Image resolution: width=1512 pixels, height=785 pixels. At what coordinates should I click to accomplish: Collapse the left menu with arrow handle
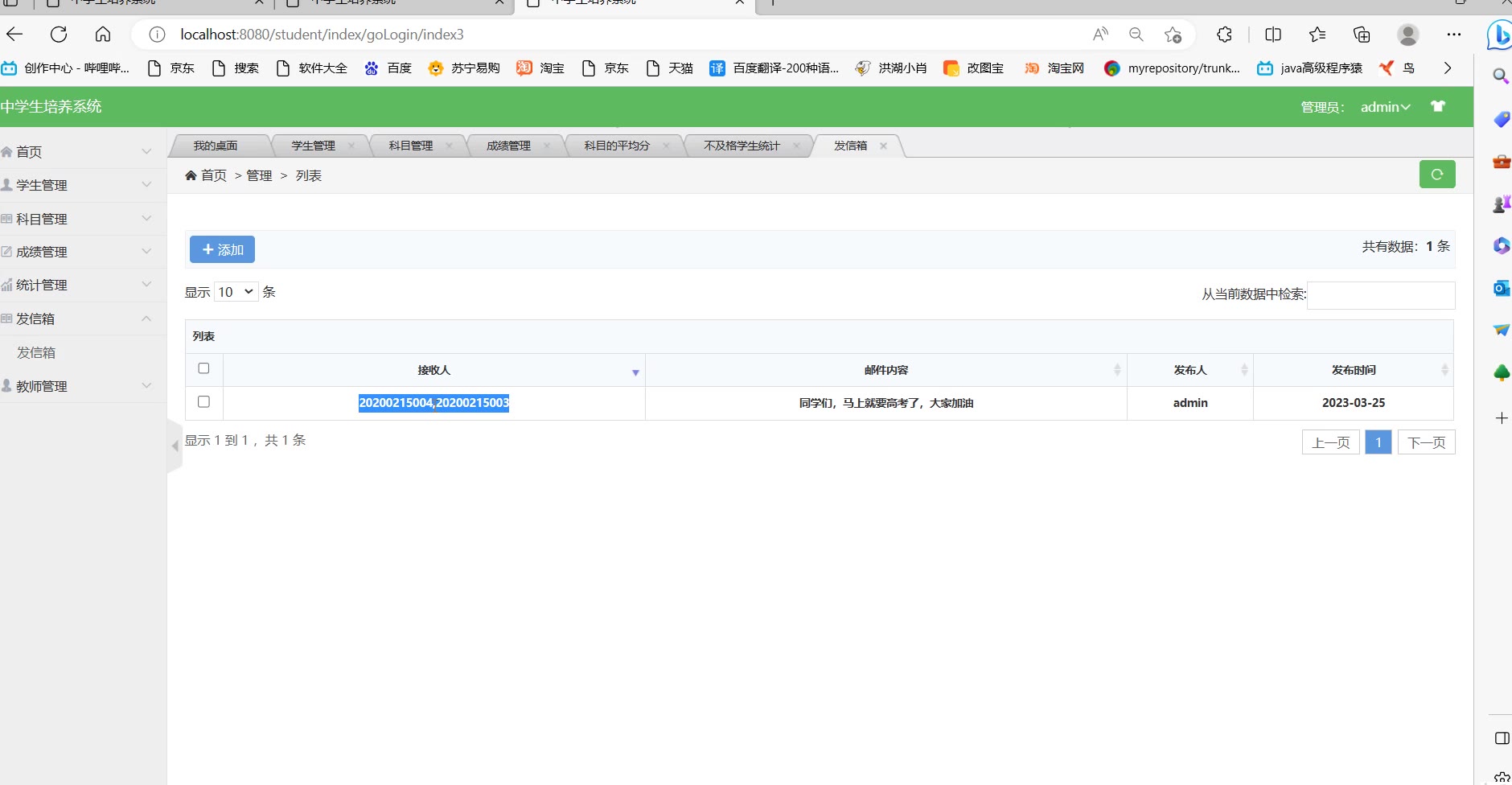point(175,446)
